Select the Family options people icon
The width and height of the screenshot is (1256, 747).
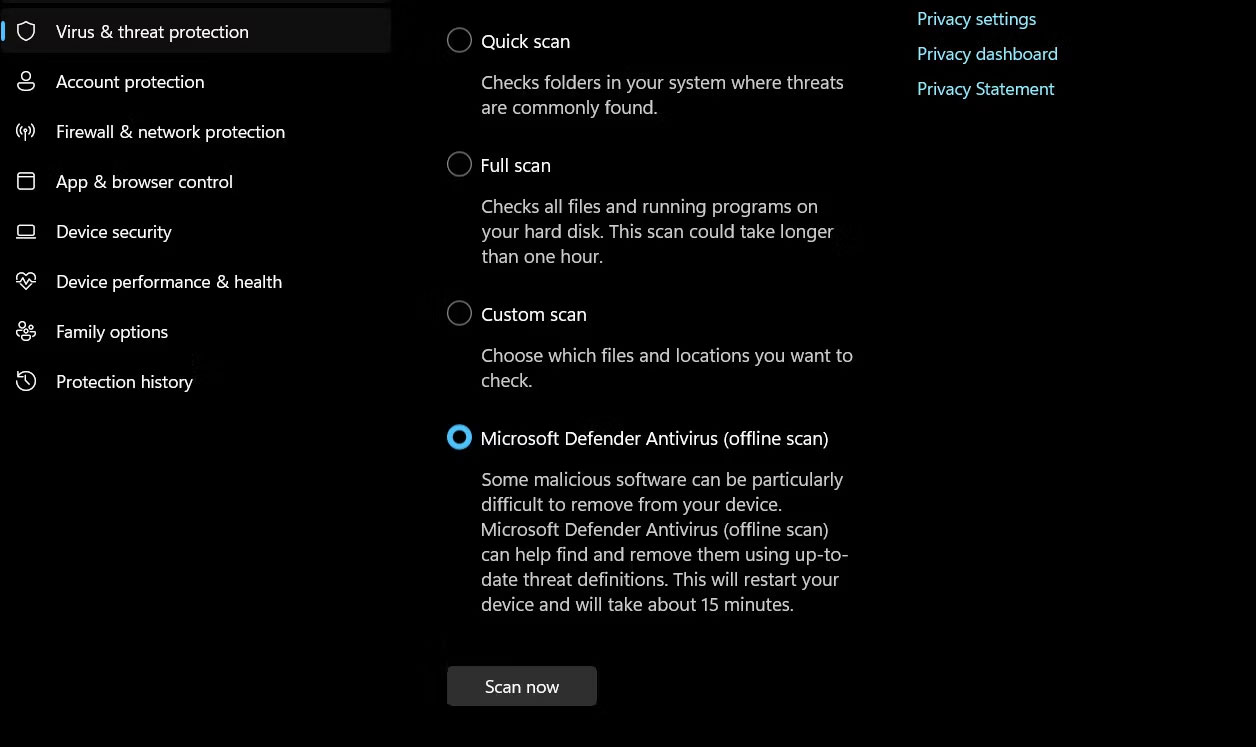pyautogui.click(x=26, y=331)
